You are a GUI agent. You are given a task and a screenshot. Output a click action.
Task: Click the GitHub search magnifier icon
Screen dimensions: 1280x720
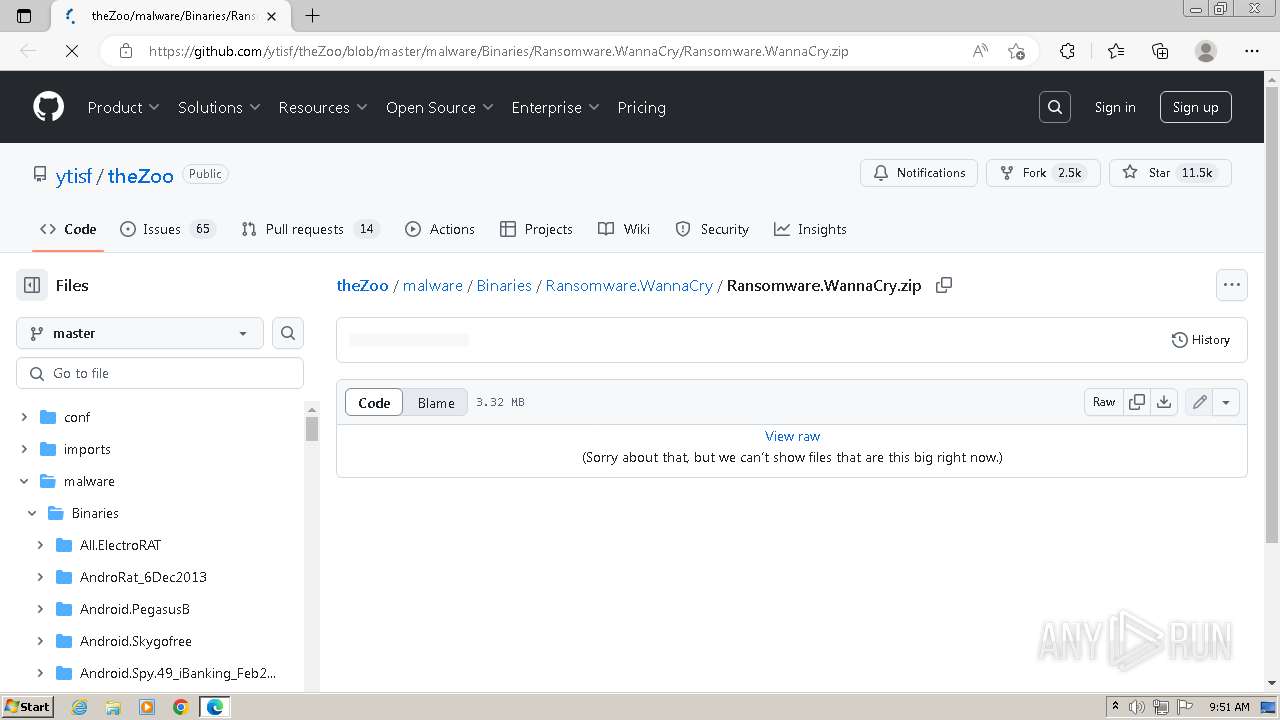[1055, 107]
